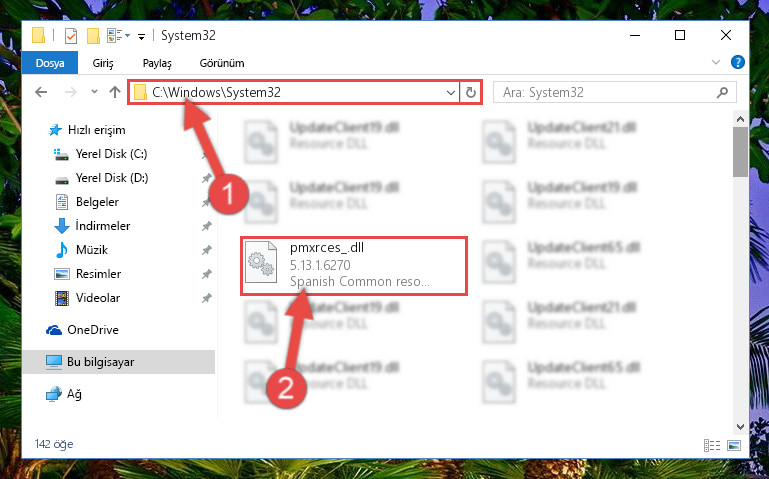Open Customize Quick Access Toolbar dropdown
Viewport: 769px width, 479px height.
coord(141,36)
